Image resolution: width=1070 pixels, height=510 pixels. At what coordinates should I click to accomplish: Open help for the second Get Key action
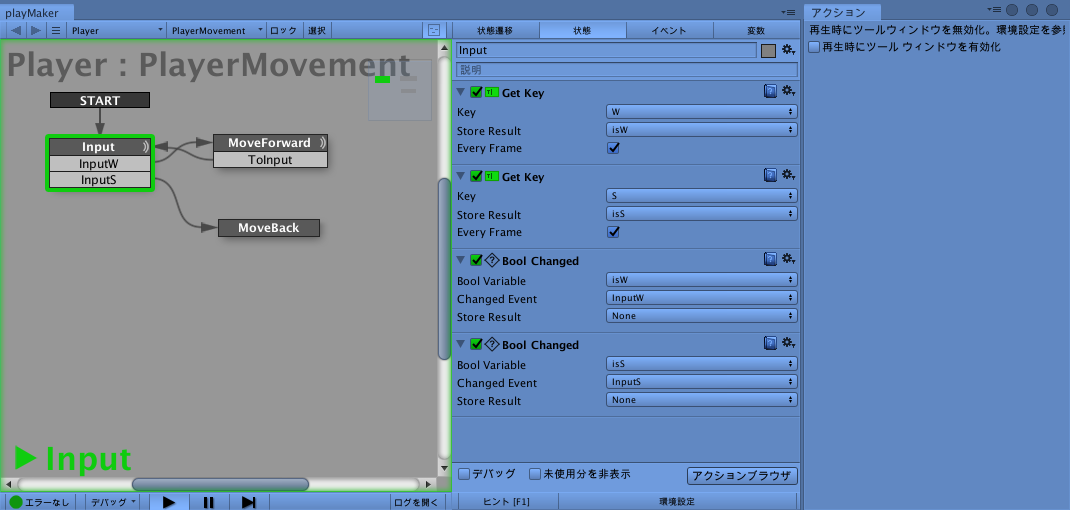pos(770,175)
